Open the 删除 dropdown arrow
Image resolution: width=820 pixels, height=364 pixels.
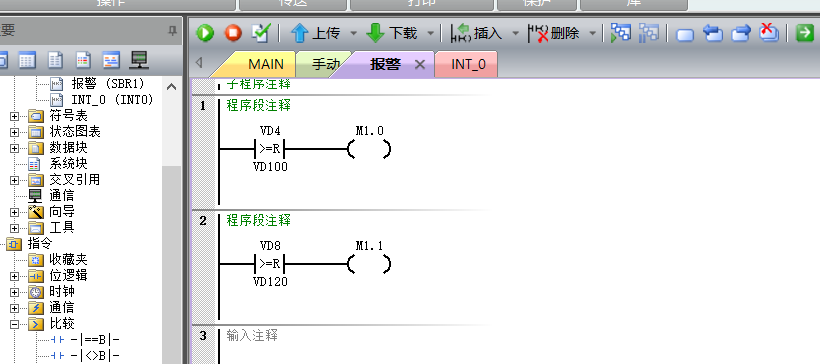pyautogui.click(x=593, y=33)
